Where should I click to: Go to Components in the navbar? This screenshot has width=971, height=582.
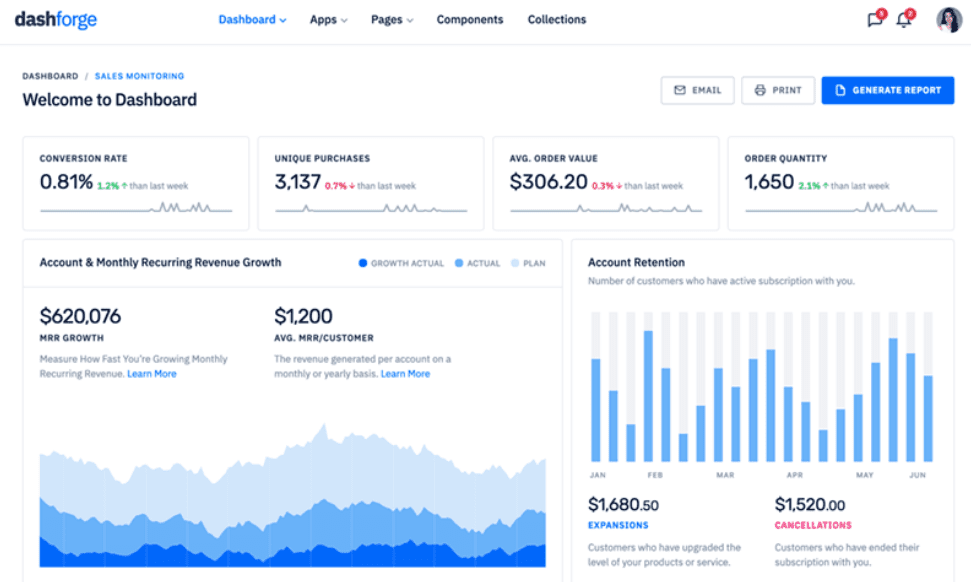pos(470,20)
